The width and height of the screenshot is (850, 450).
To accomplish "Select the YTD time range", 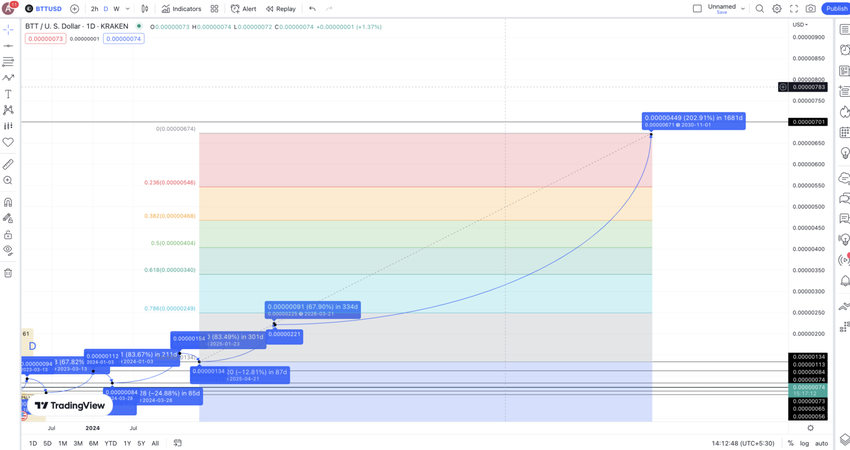I will [x=111, y=443].
